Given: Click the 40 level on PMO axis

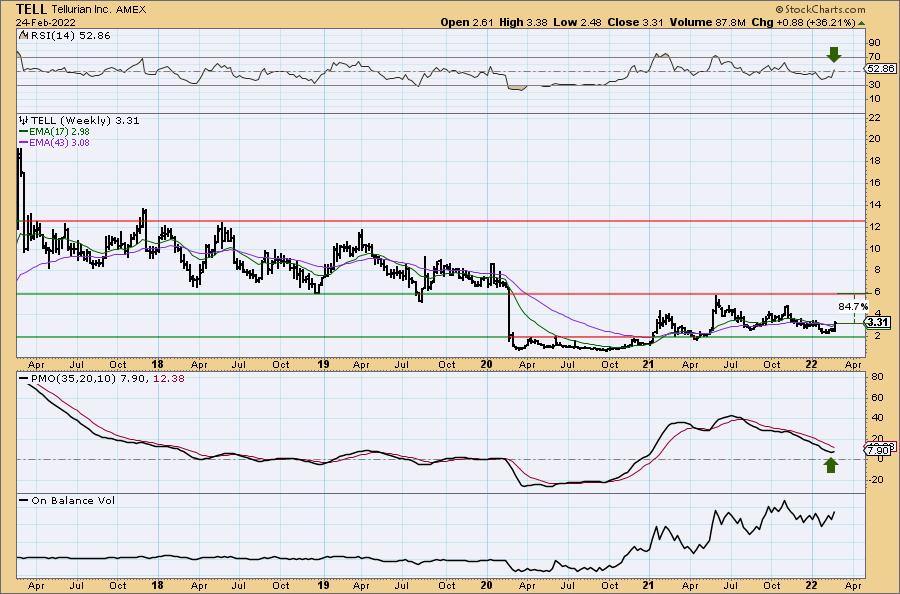Looking at the screenshot, I should click(x=876, y=417).
